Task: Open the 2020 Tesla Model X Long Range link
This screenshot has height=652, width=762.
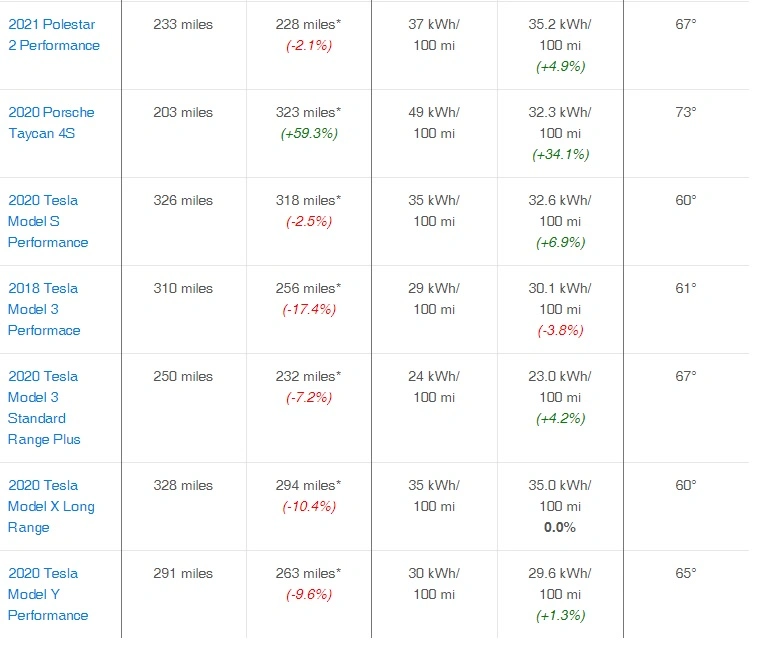Action: coord(51,507)
